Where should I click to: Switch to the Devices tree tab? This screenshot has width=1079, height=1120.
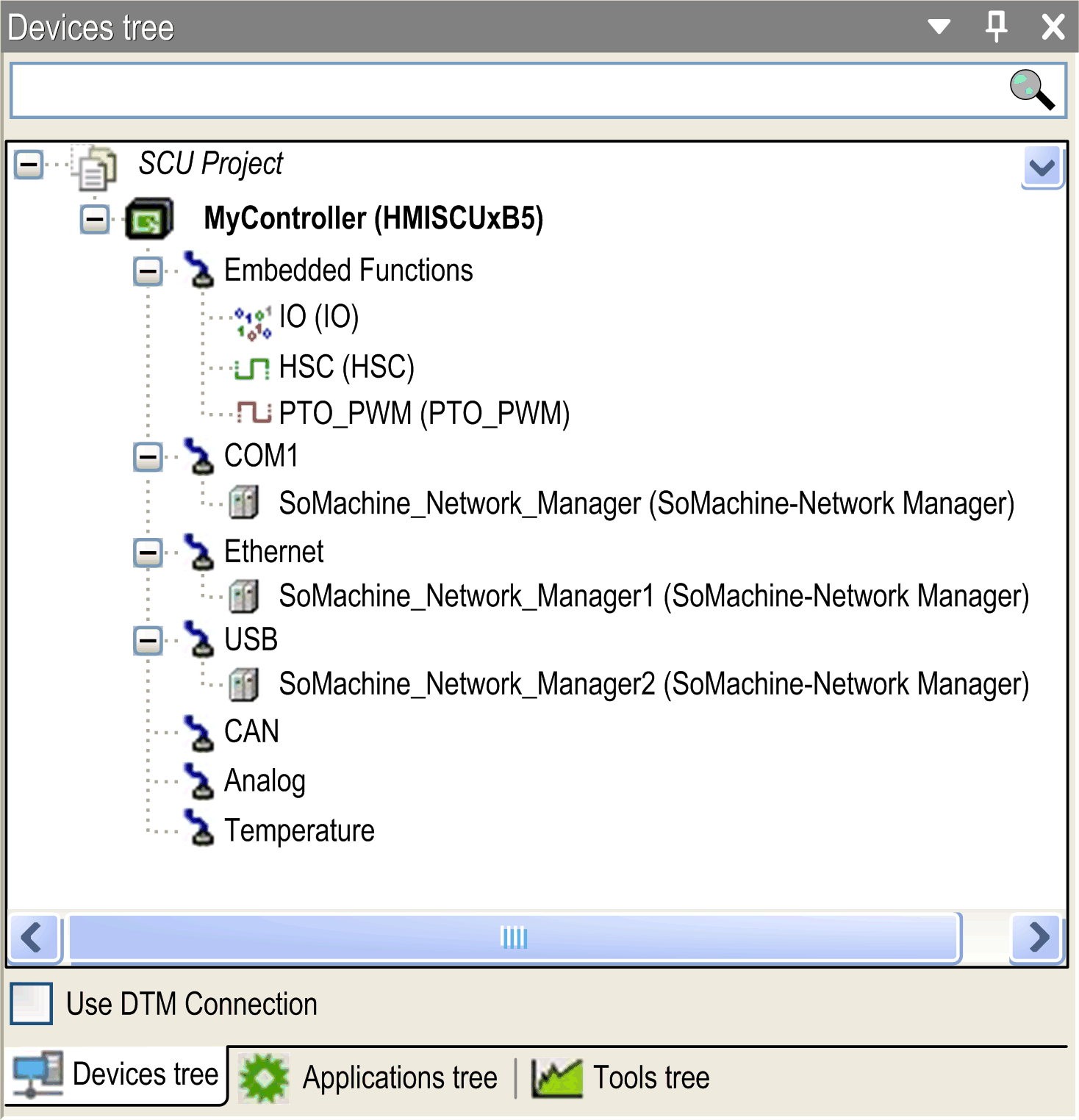pos(116,1075)
